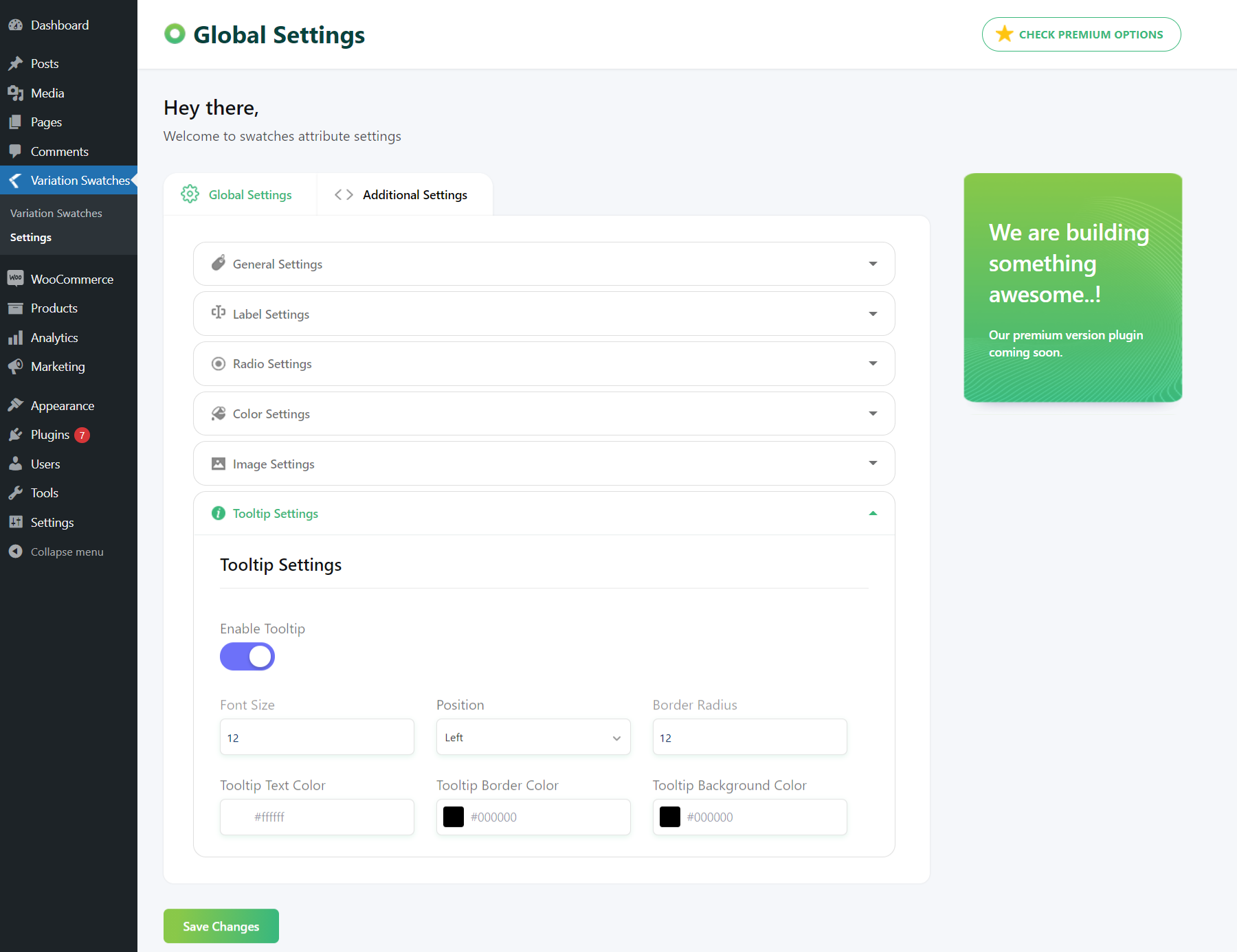Expand Image Settings with its arrow
The height and width of the screenshot is (952, 1237).
873,463
